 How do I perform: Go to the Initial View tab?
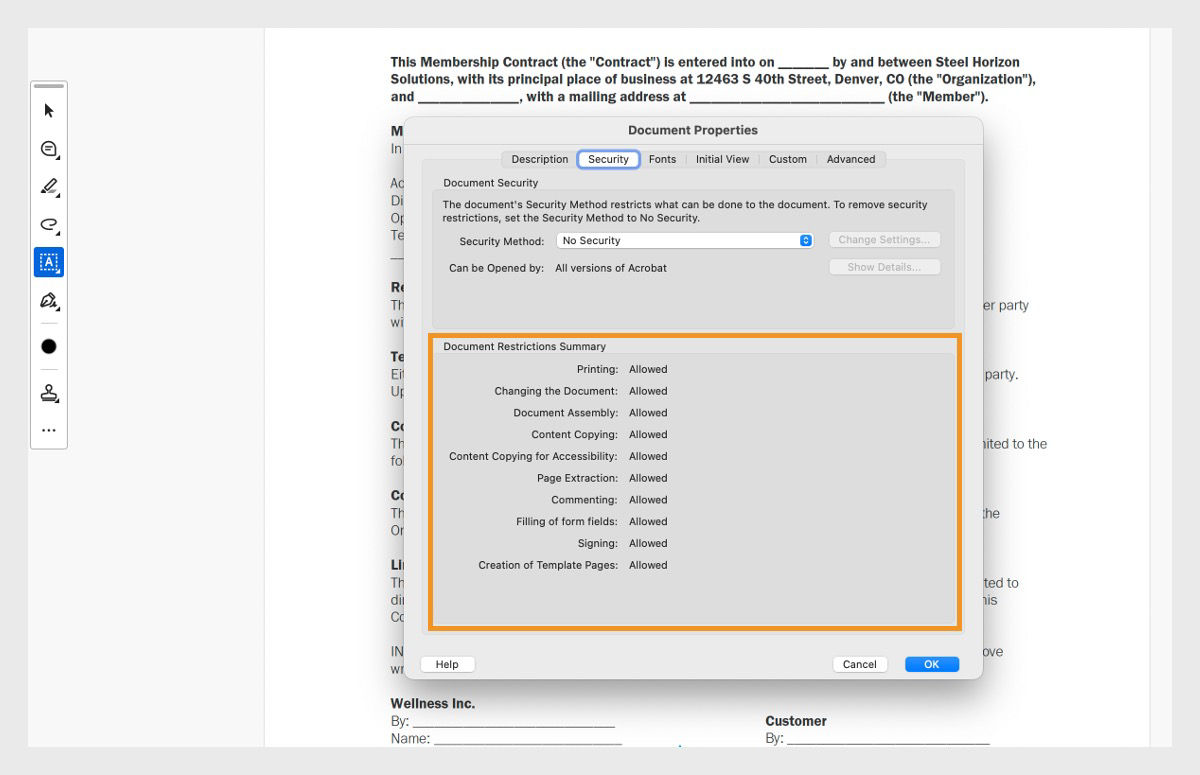point(722,159)
